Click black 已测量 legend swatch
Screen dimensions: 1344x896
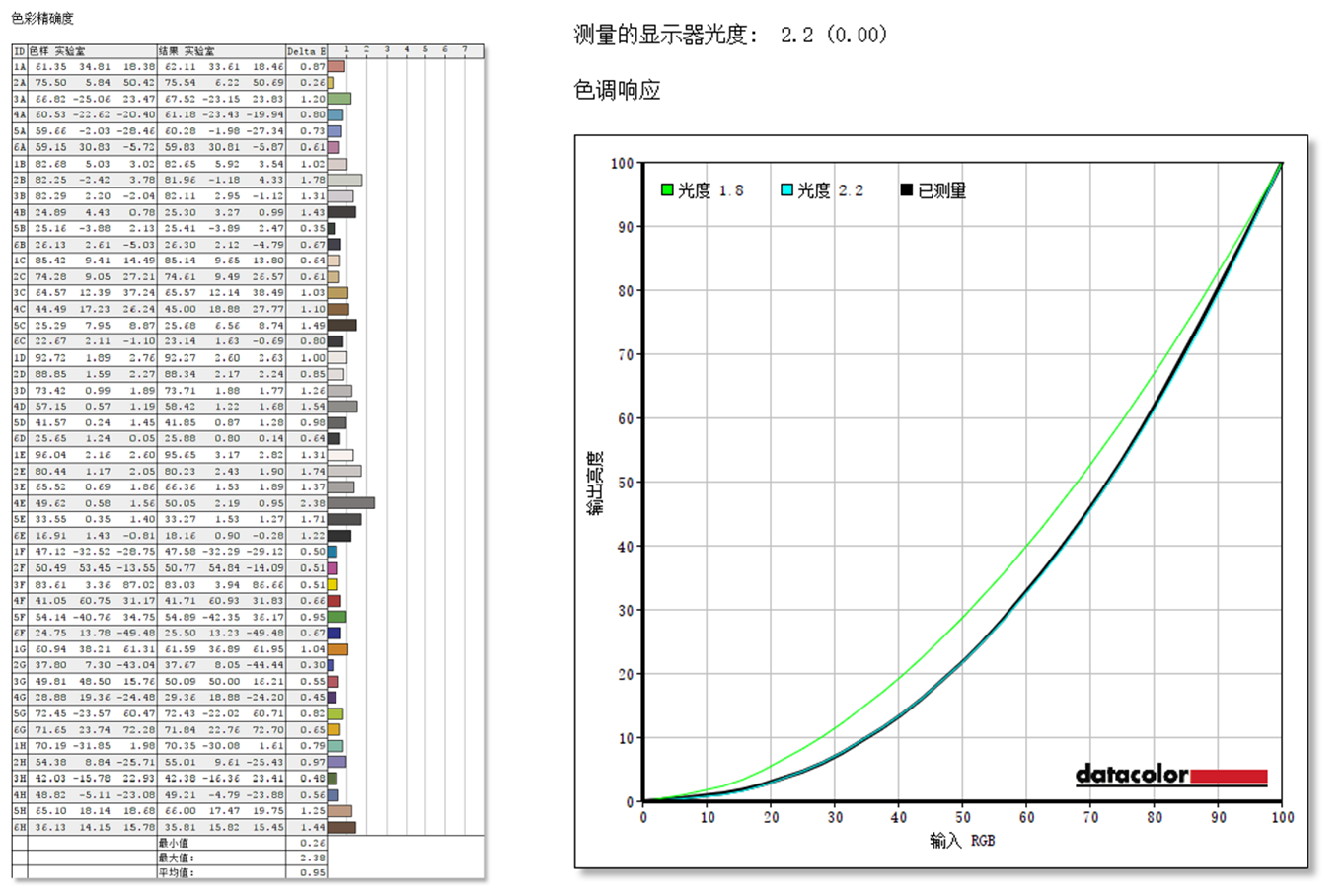906,189
